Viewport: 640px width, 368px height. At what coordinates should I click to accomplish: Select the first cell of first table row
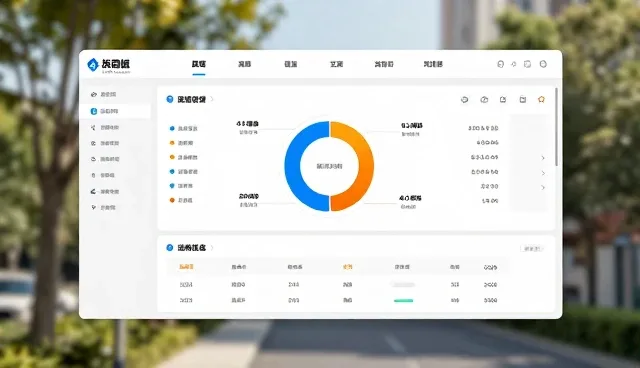pyautogui.click(x=186, y=284)
